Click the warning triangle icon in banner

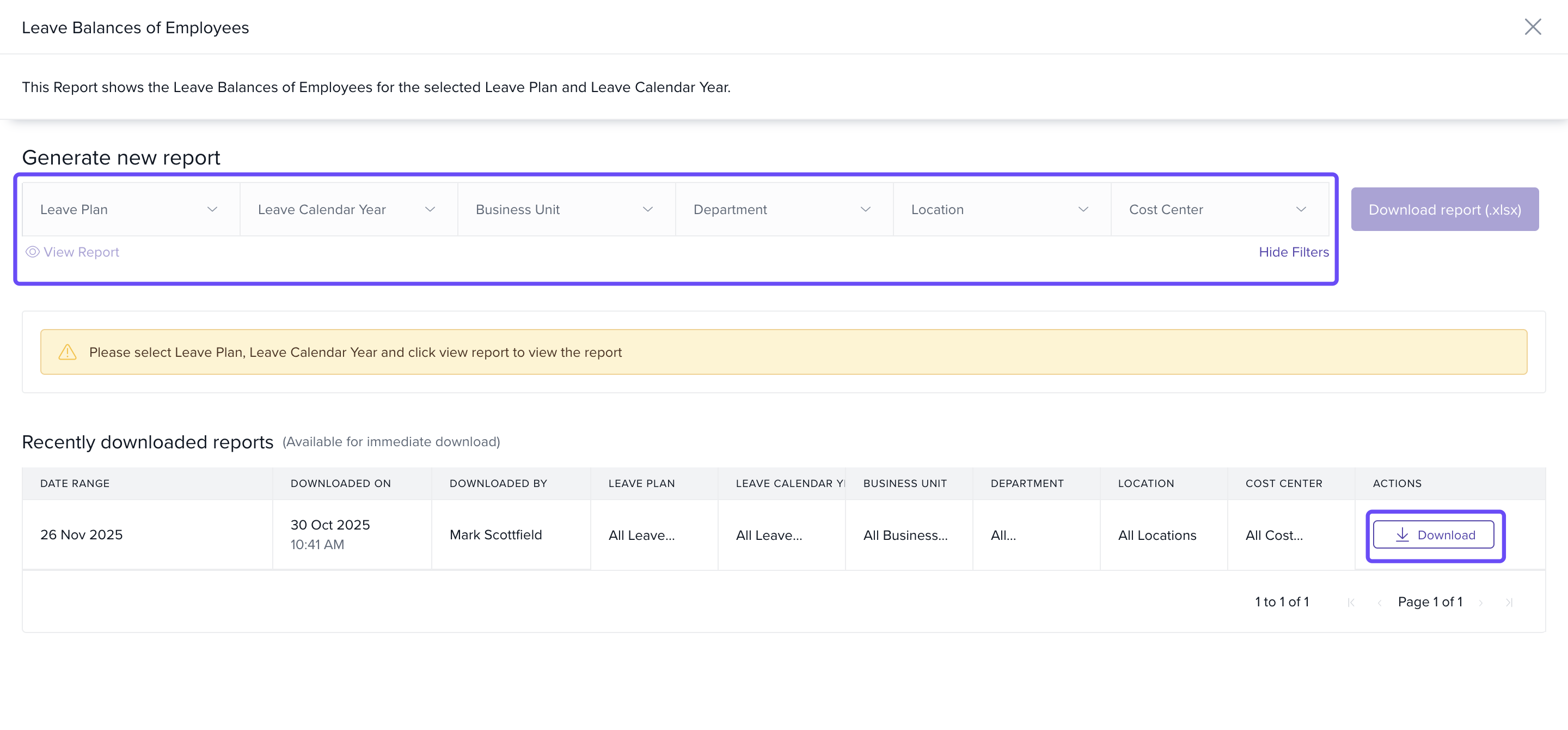tap(68, 352)
